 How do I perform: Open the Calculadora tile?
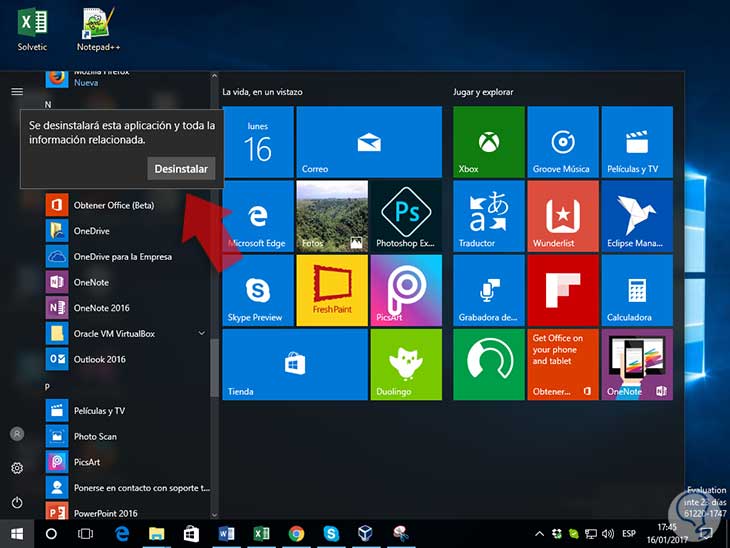pos(636,290)
